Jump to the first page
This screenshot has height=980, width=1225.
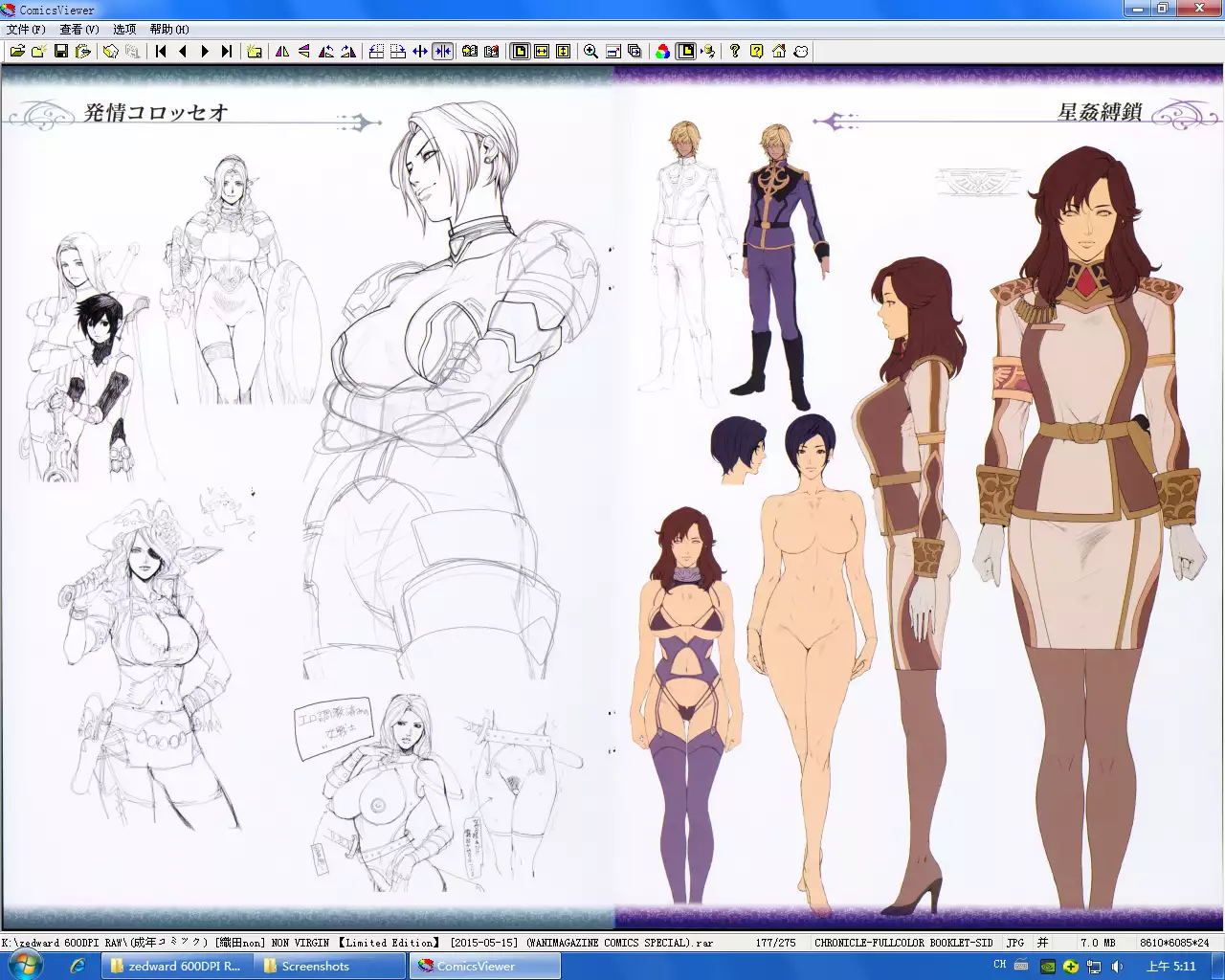click(x=161, y=52)
